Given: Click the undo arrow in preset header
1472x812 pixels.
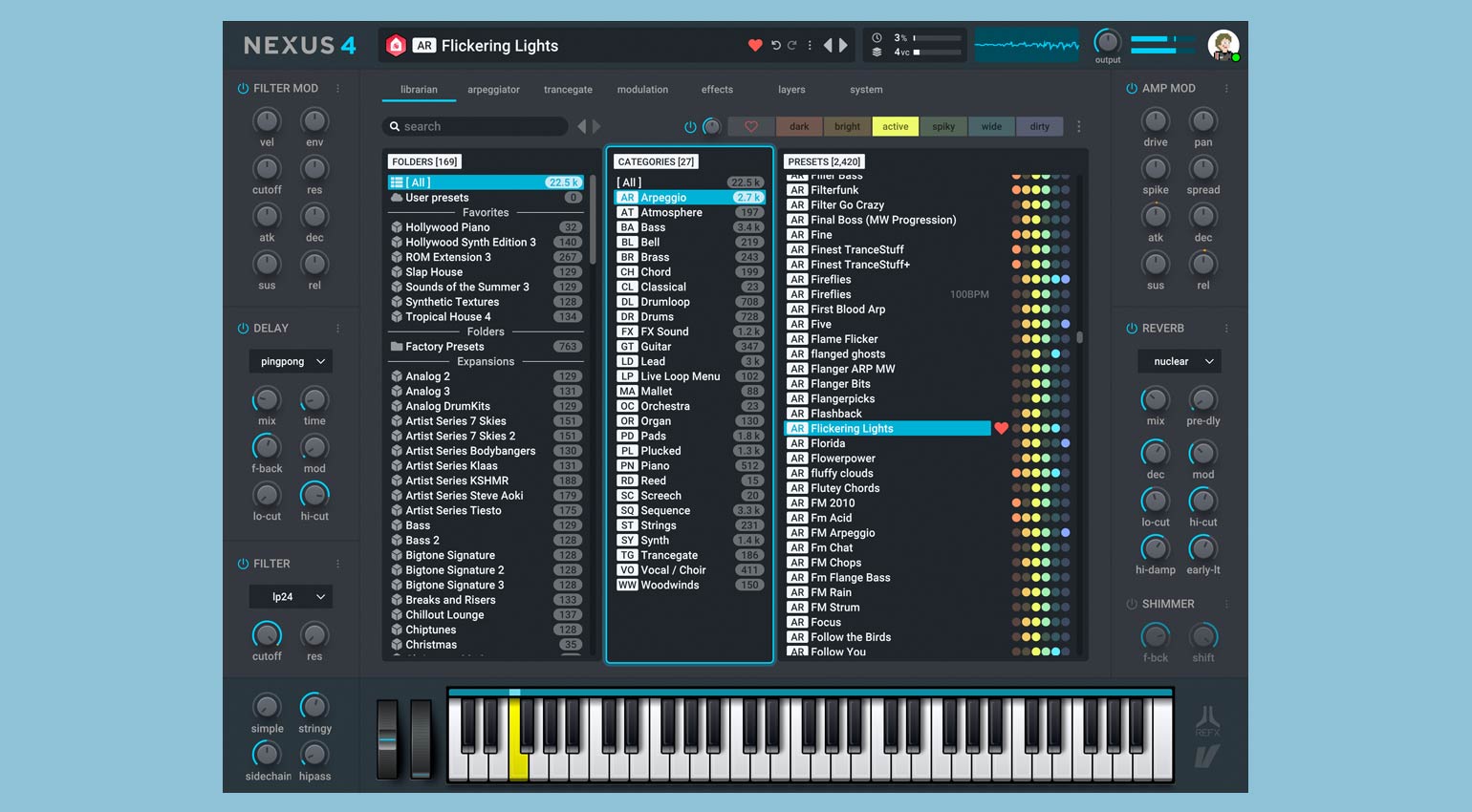Looking at the screenshot, I should pos(776,45).
